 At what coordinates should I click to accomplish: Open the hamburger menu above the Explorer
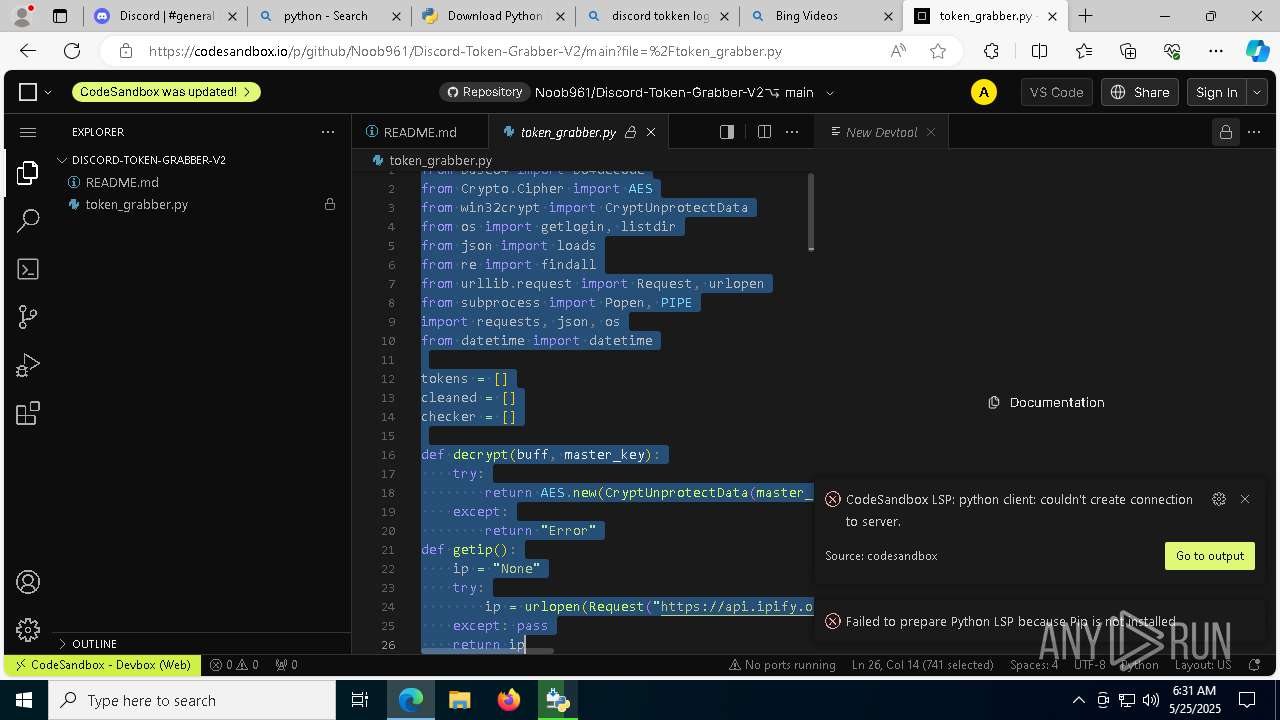pos(28,132)
